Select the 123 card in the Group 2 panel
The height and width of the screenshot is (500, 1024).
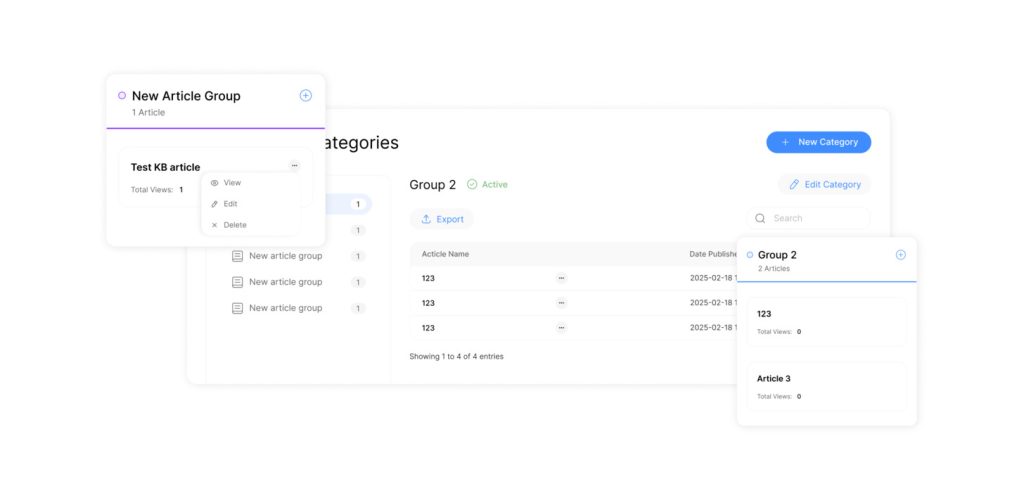(x=826, y=321)
